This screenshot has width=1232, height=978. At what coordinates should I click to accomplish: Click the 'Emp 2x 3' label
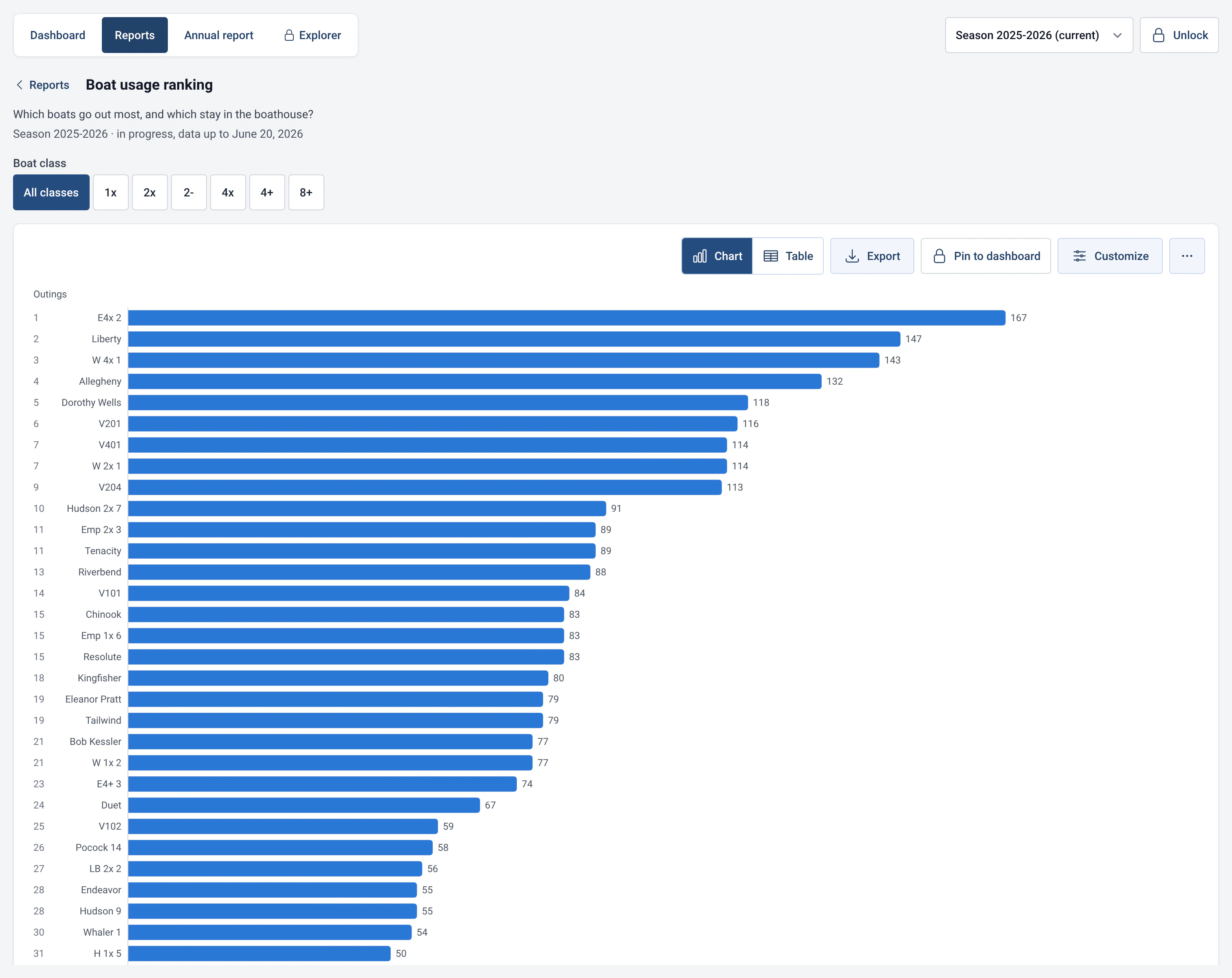coord(101,529)
